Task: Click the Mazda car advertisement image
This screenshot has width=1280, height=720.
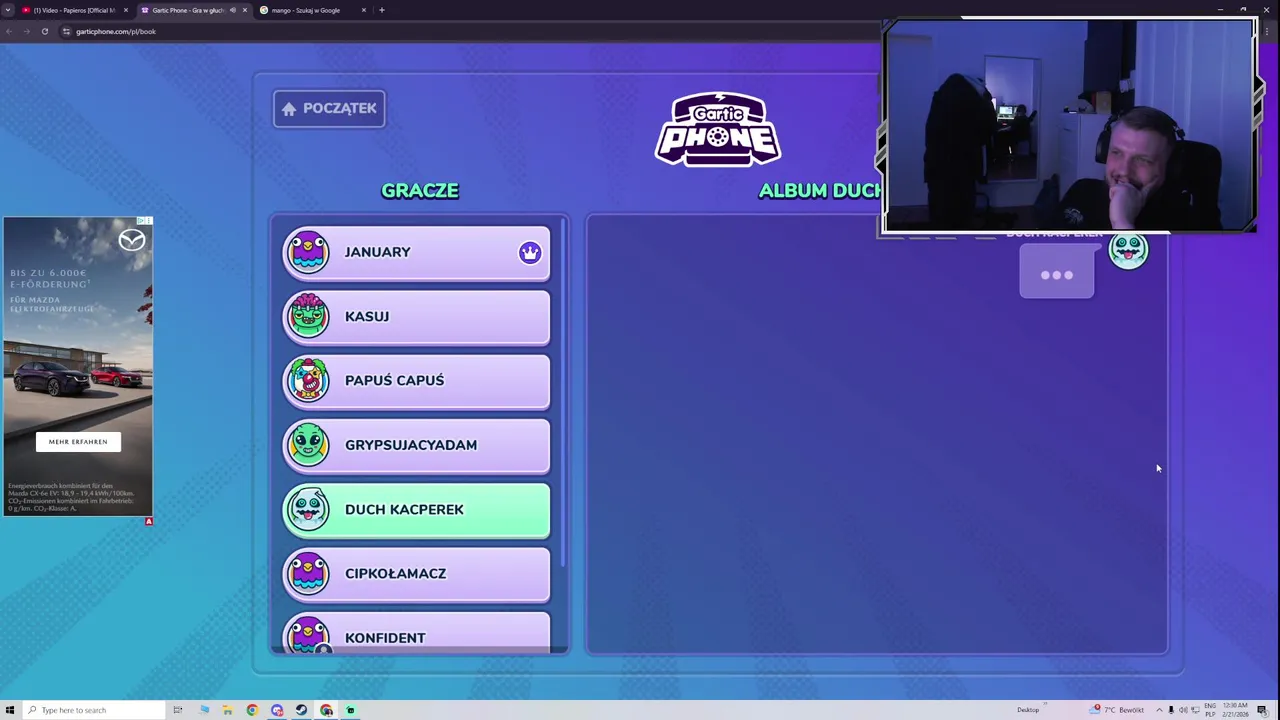Action: [78, 365]
